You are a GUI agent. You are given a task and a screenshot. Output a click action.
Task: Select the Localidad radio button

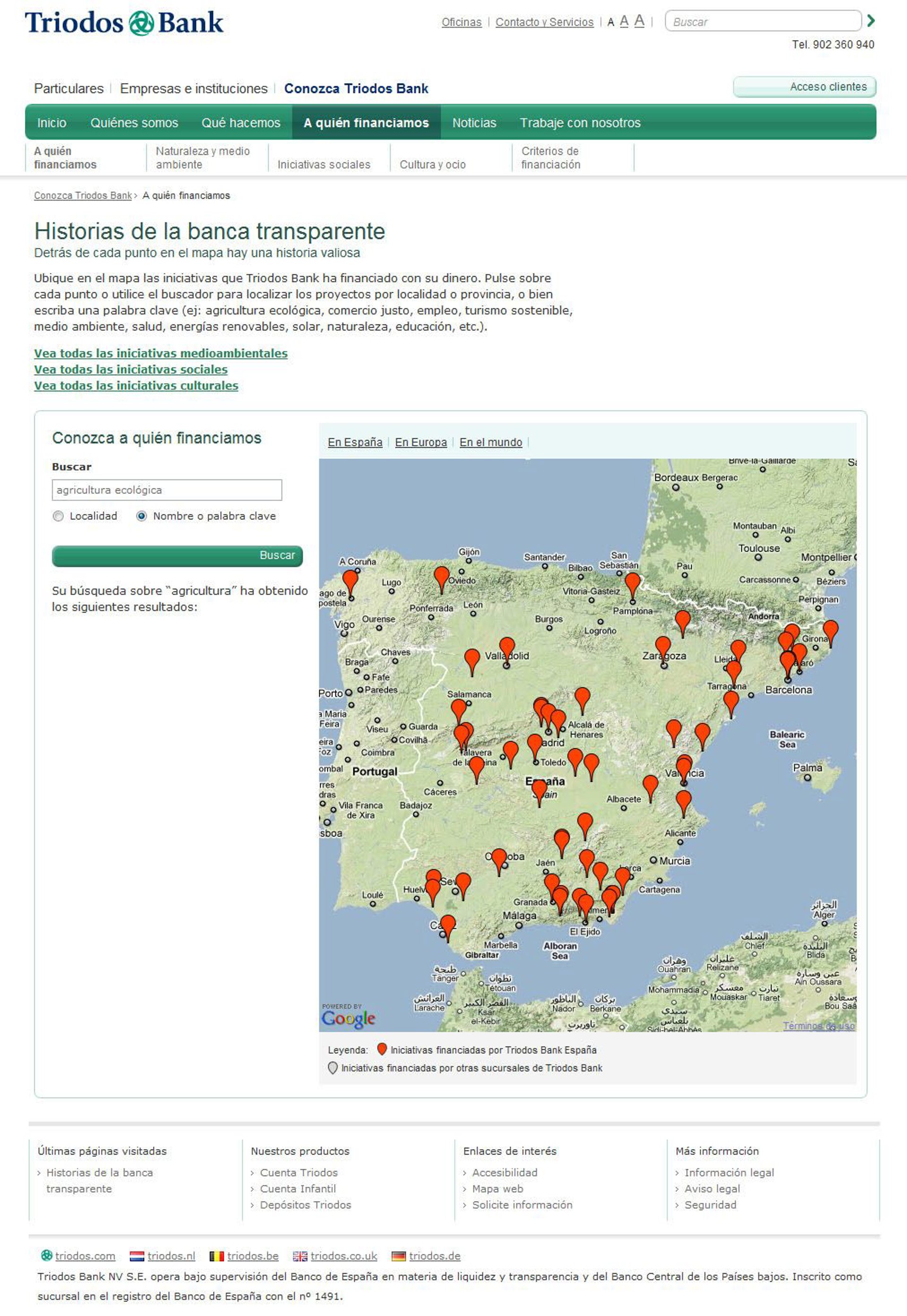click(x=58, y=516)
